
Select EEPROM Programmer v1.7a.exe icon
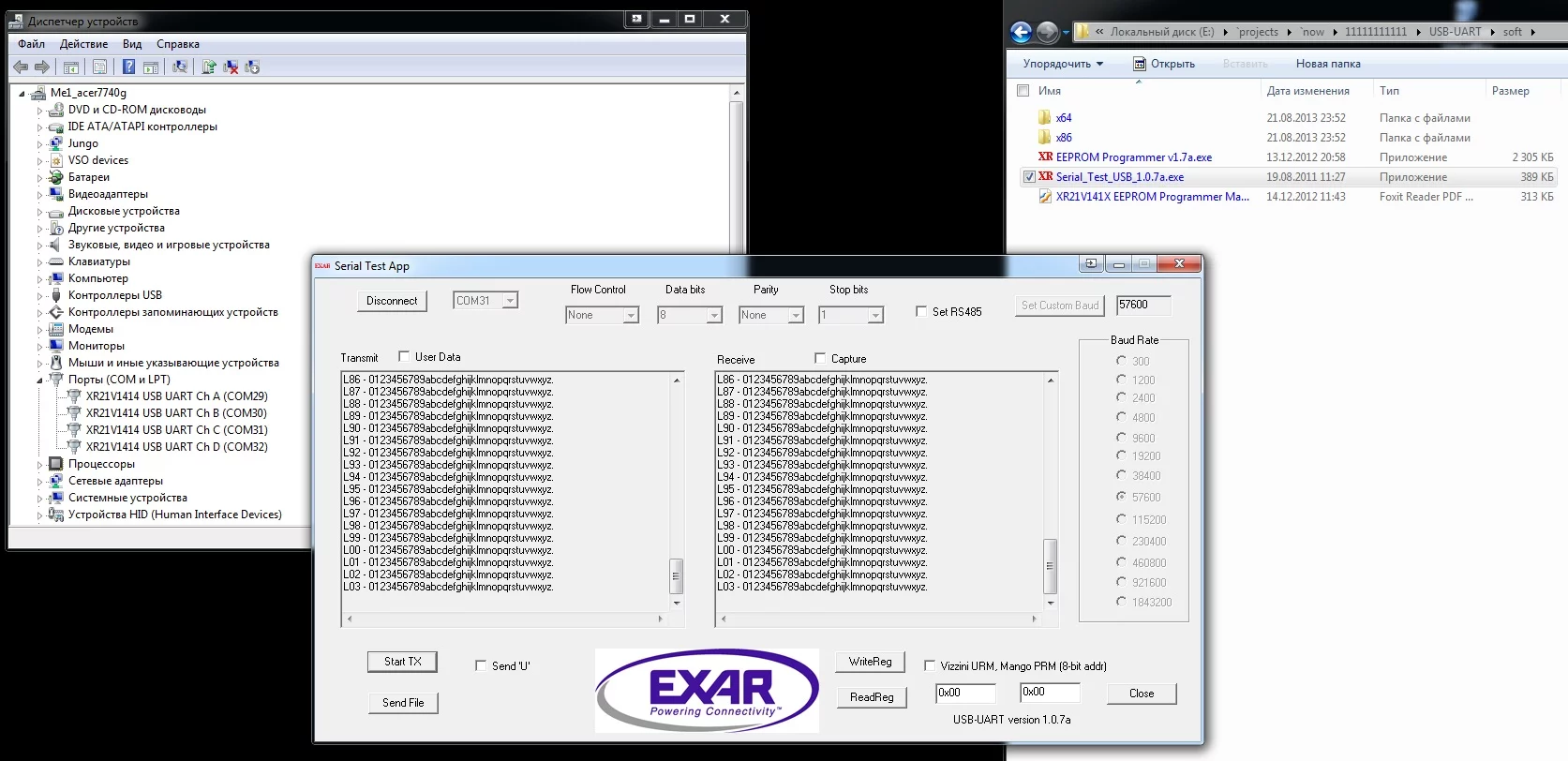[x=1045, y=157]
